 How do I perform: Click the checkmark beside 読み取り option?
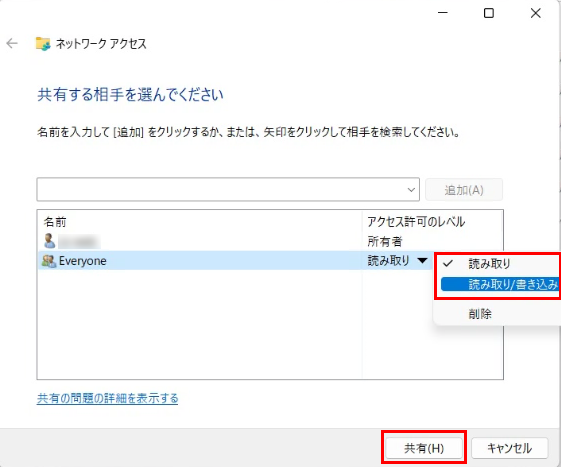point(448,264)
